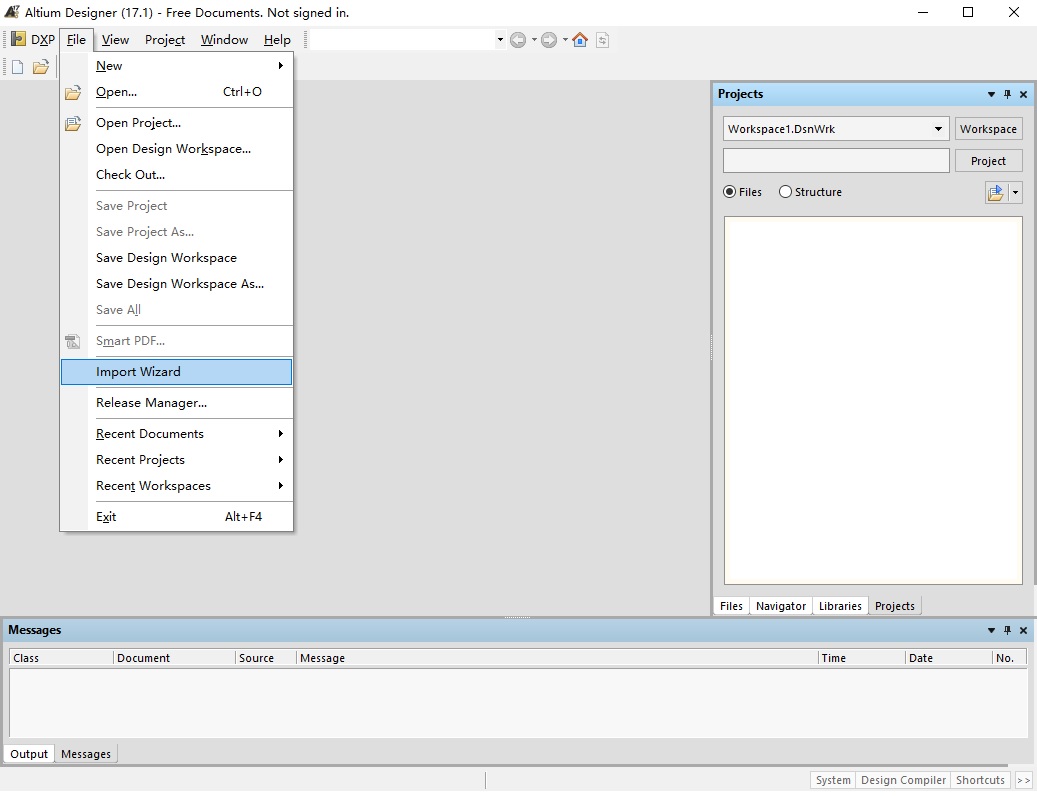Click the Message column header
Viewport: 1037px width, 796px height.
coord(557,658)
